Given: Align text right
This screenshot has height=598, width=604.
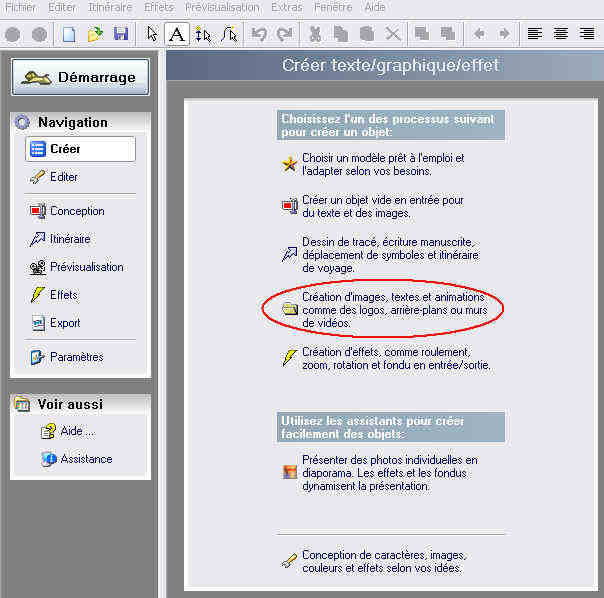Looking at the screenshot, I should pos(587,34).
